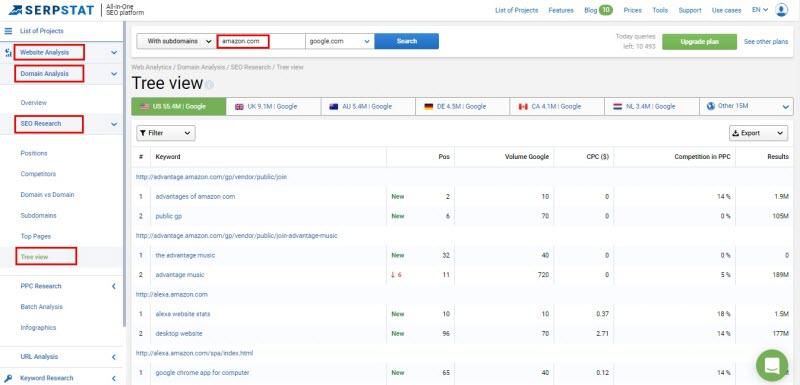Screen dimensions: 800x385
Task: Open Tree view in the sidebar
Action: pos(35,257)
